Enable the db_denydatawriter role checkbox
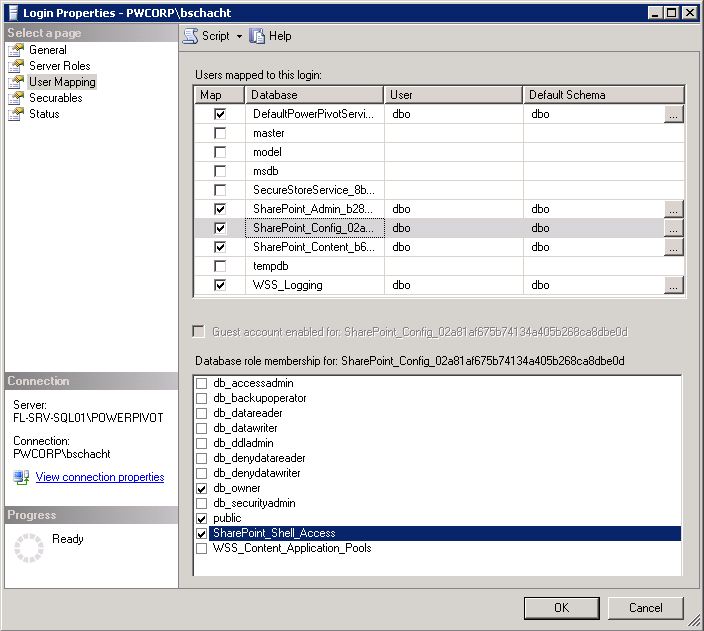 point(202,473)
